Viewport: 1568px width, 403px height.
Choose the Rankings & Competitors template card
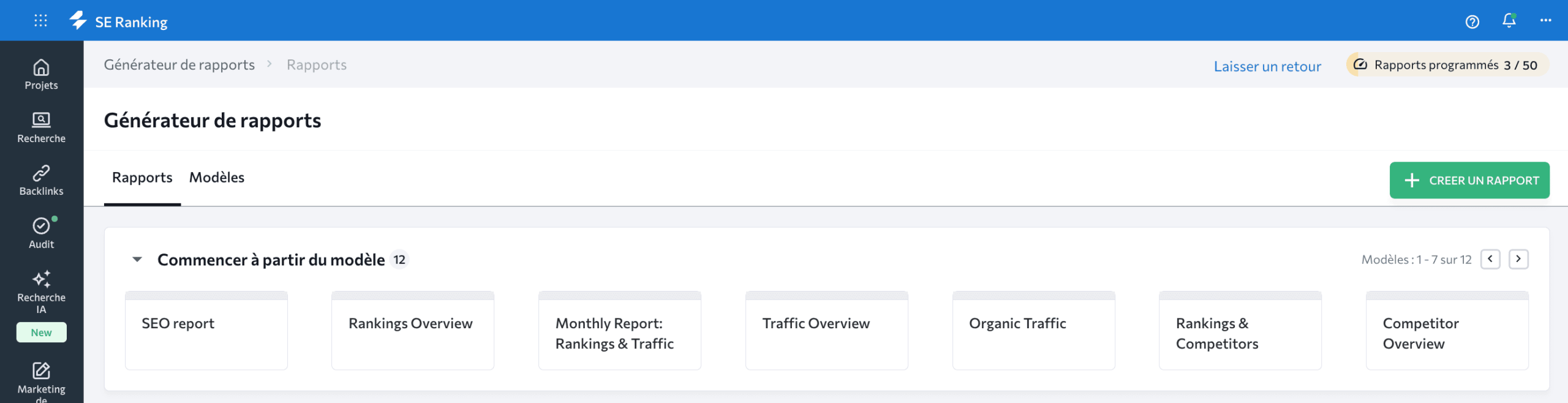(1240, 331)
